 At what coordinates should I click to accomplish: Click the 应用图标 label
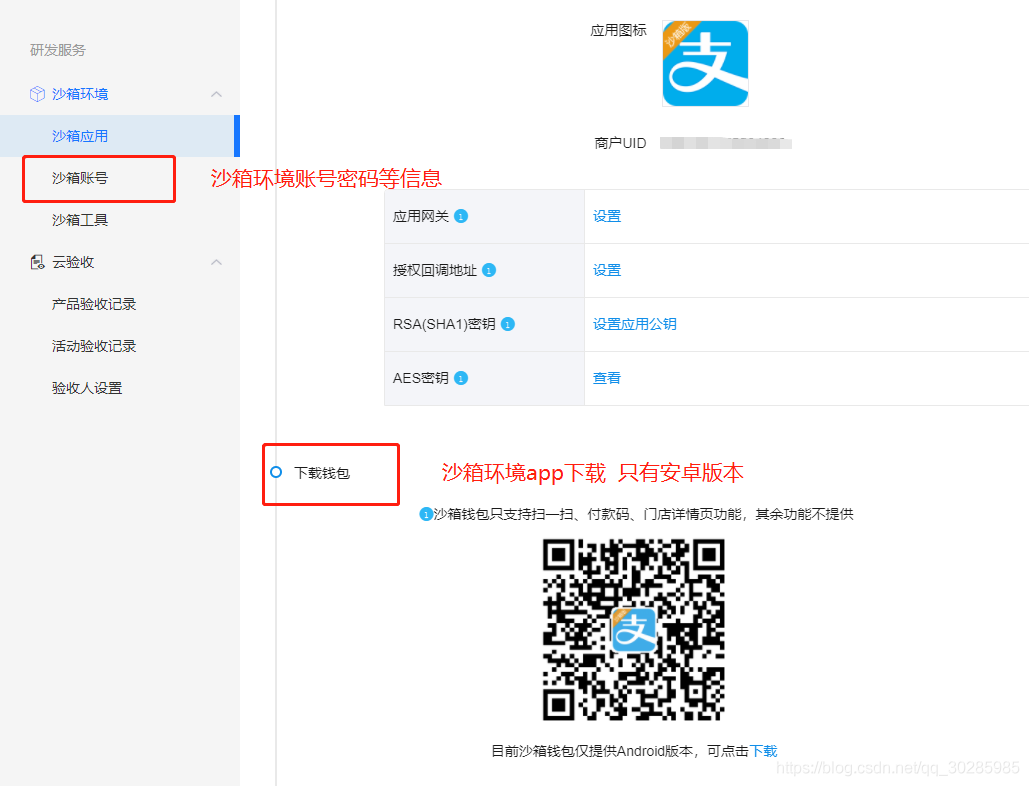click(x=618, y=30)
